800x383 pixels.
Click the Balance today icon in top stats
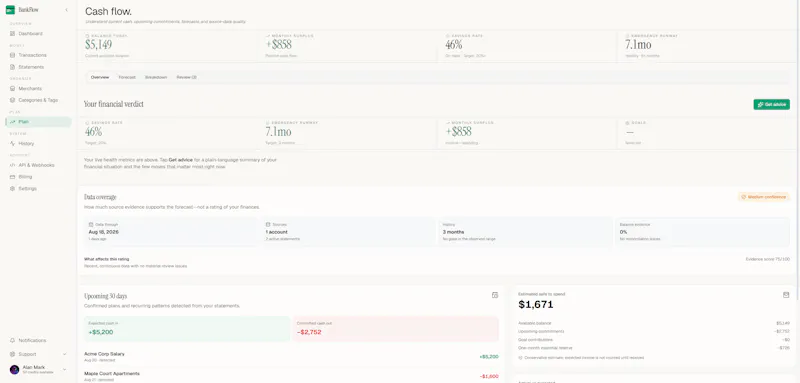click(87, 36)
